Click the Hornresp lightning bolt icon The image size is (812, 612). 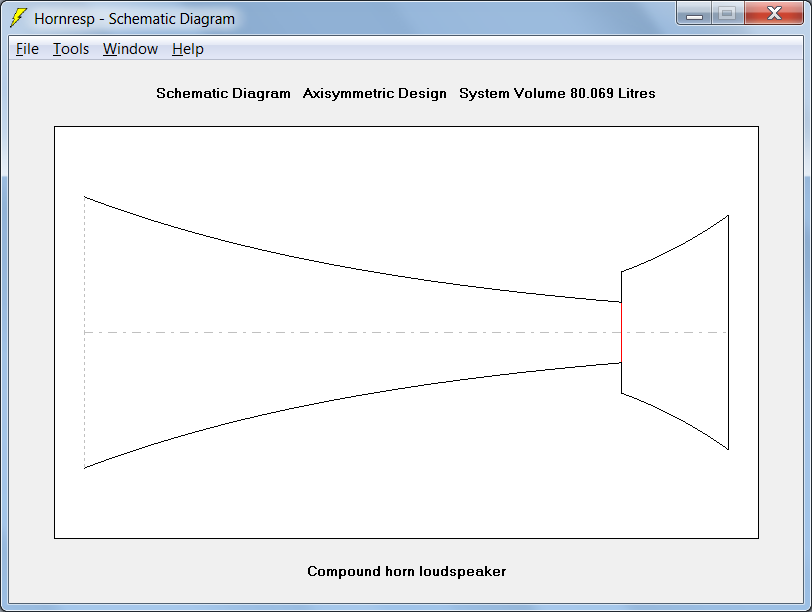point(19,18)
